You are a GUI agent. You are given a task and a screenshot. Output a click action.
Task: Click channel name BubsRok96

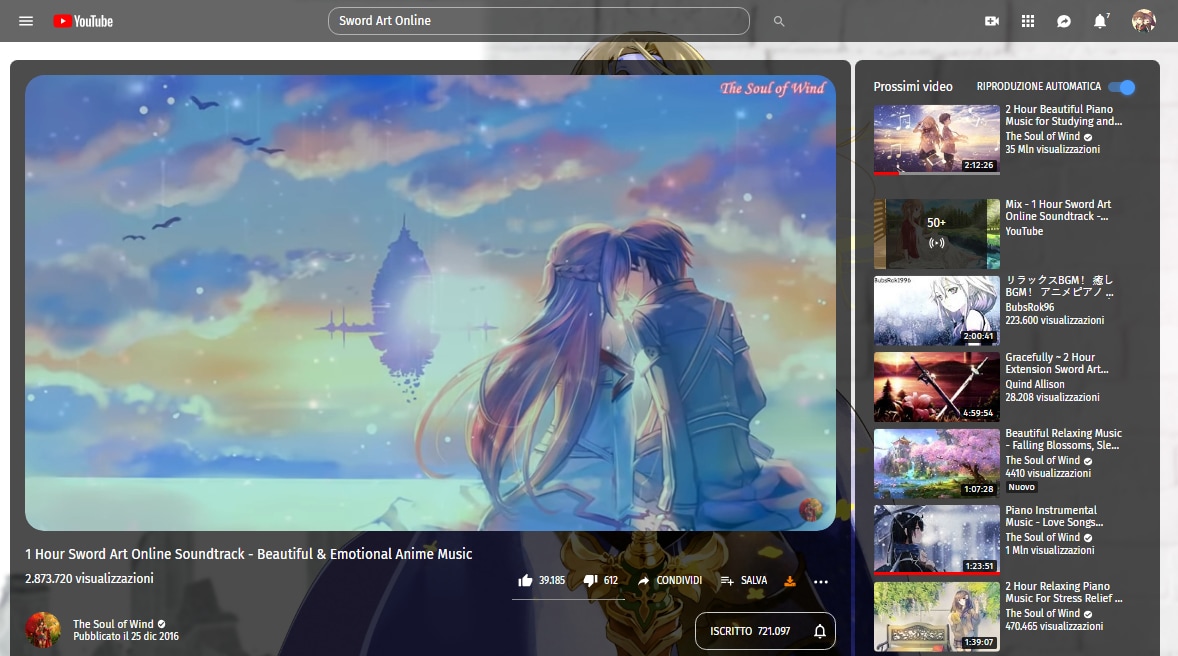1029,307
